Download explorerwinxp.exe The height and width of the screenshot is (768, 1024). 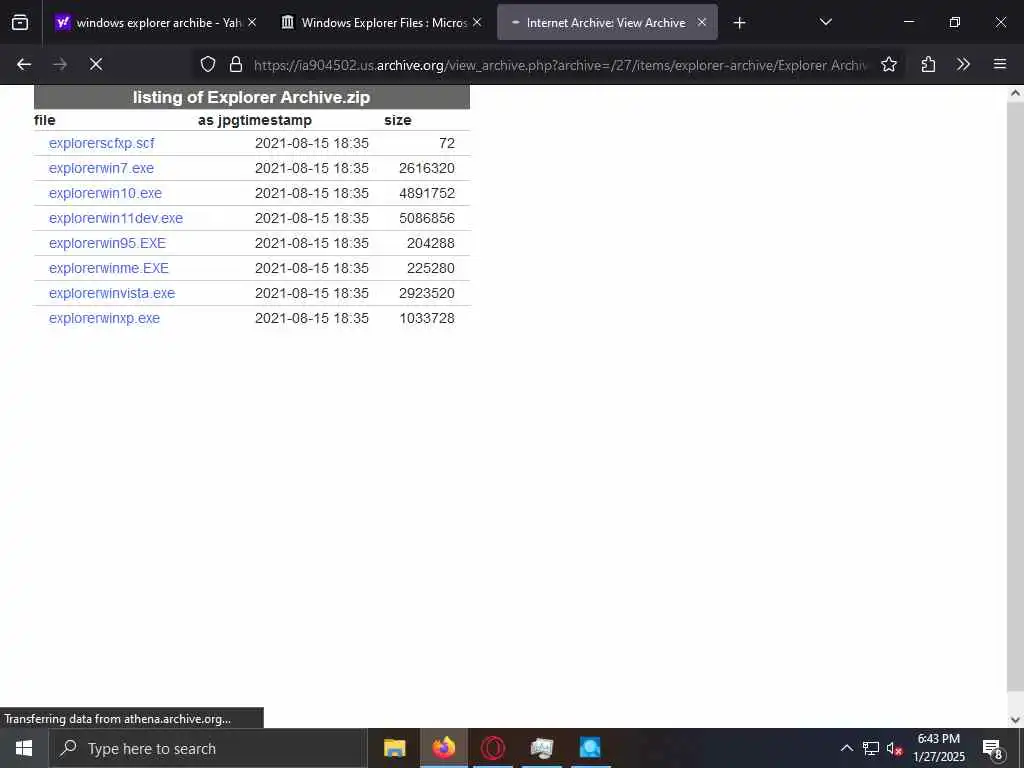coord(104,318)
